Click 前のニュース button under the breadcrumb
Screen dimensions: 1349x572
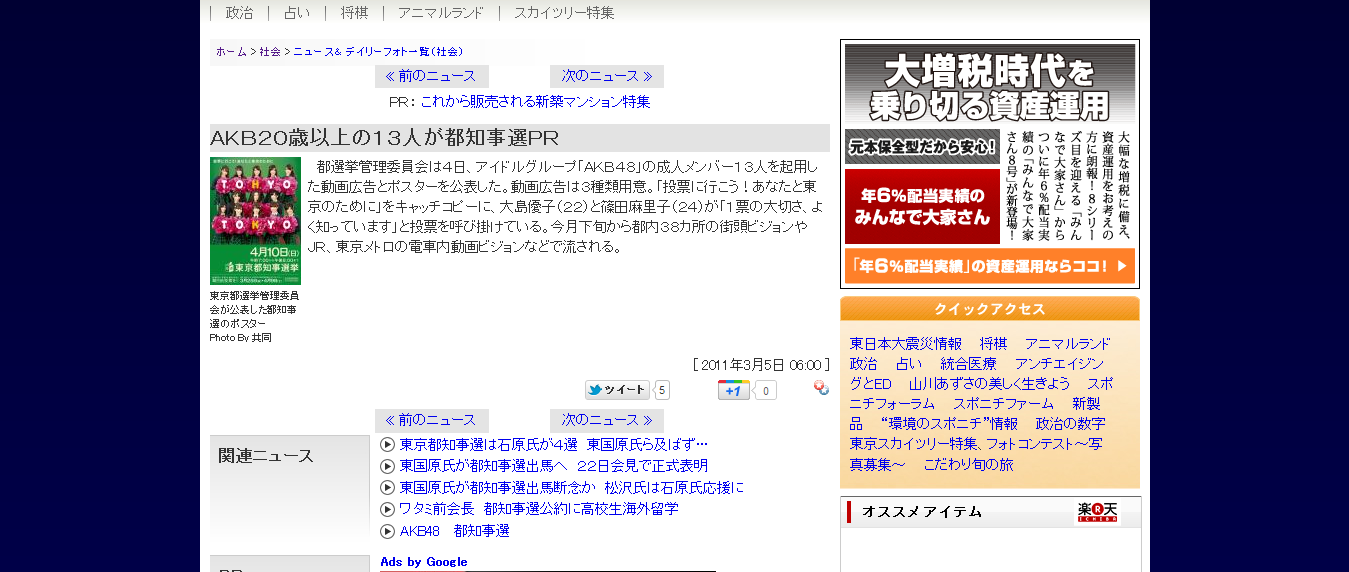(432, 76)
